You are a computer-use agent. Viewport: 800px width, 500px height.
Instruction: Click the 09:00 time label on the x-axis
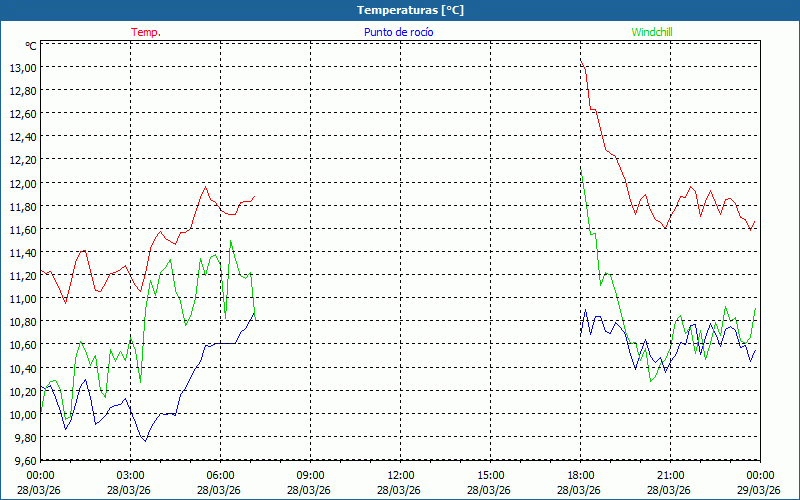pyautogui.click(x=310, y=475)
